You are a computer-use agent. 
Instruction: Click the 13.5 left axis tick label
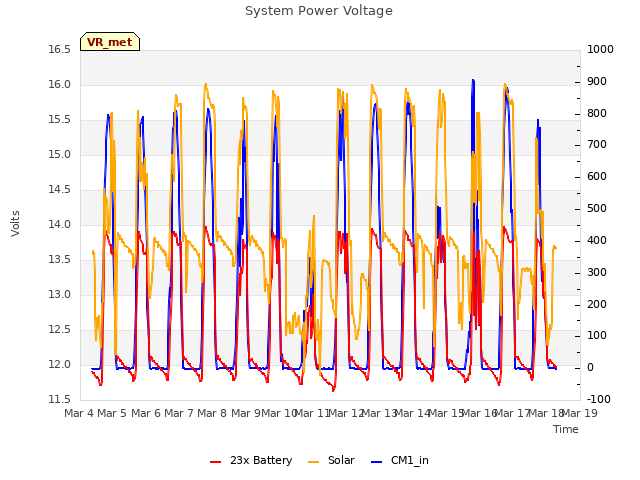pos(60,260)
